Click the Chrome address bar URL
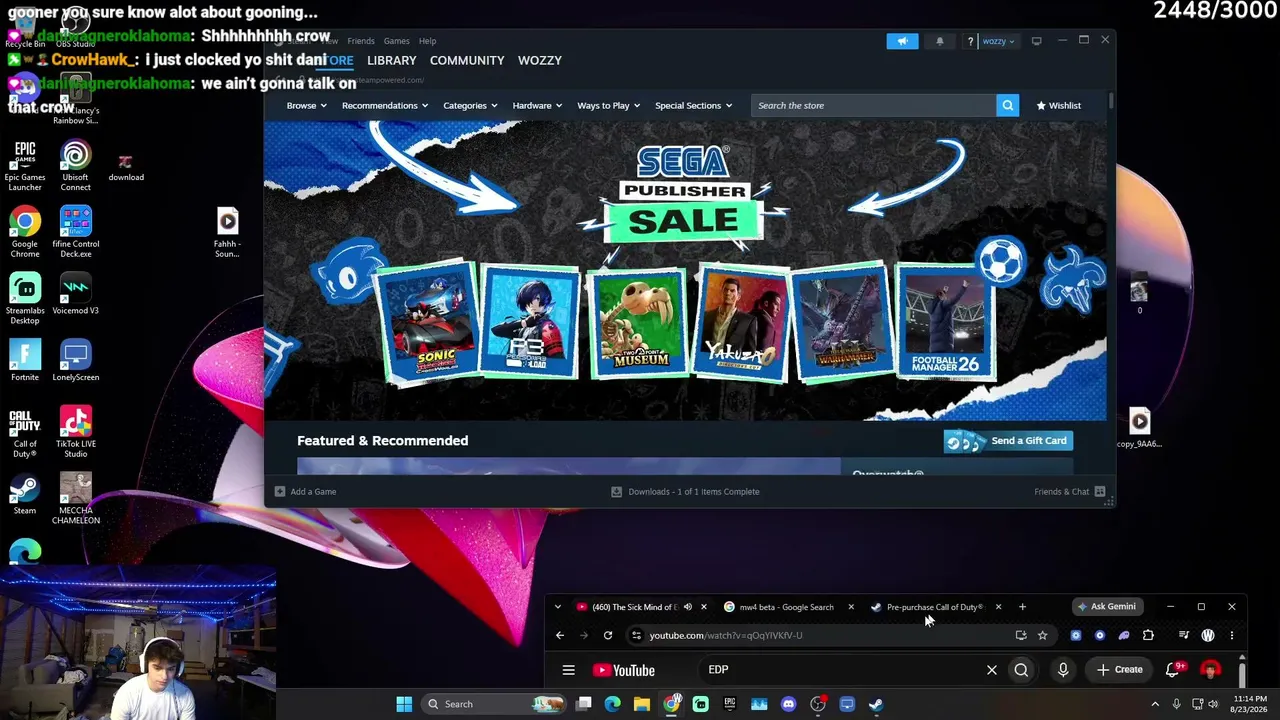This screenshot has width=1280, height=720. 726,635
